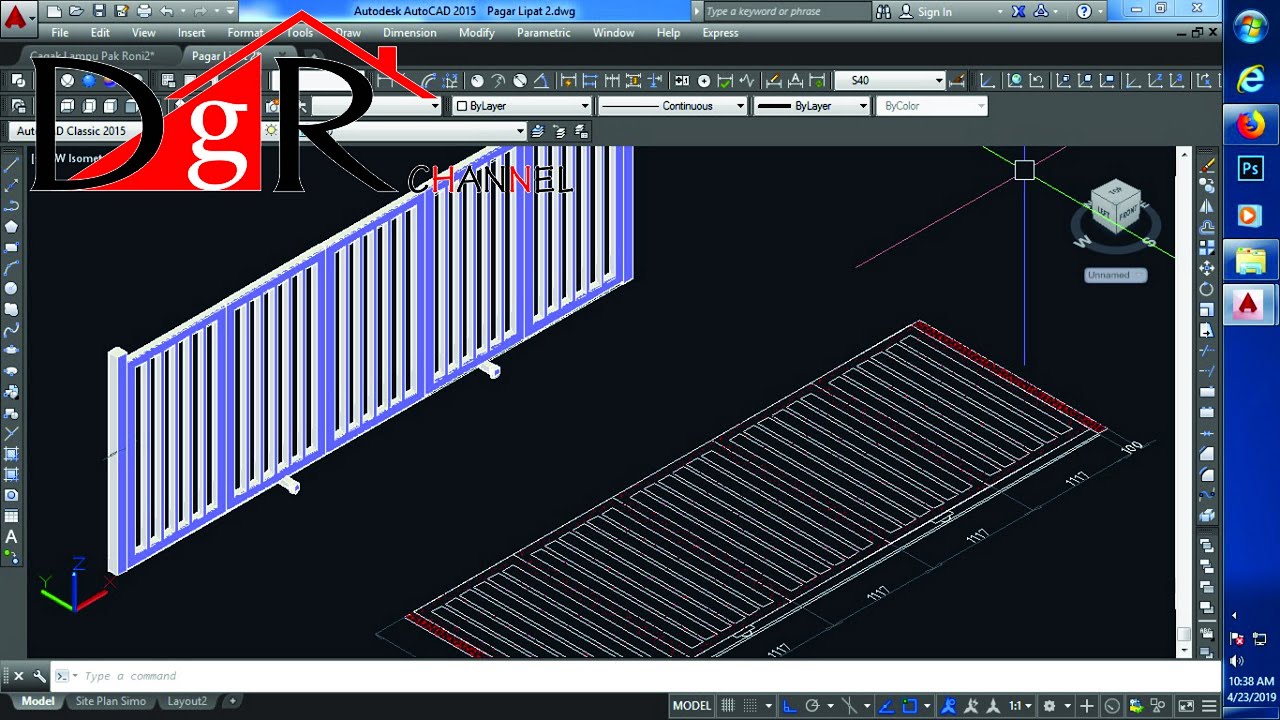Toggle Ortho mode in the status bar
This screenshot has width=1280, height=720.
coord(789,706)
